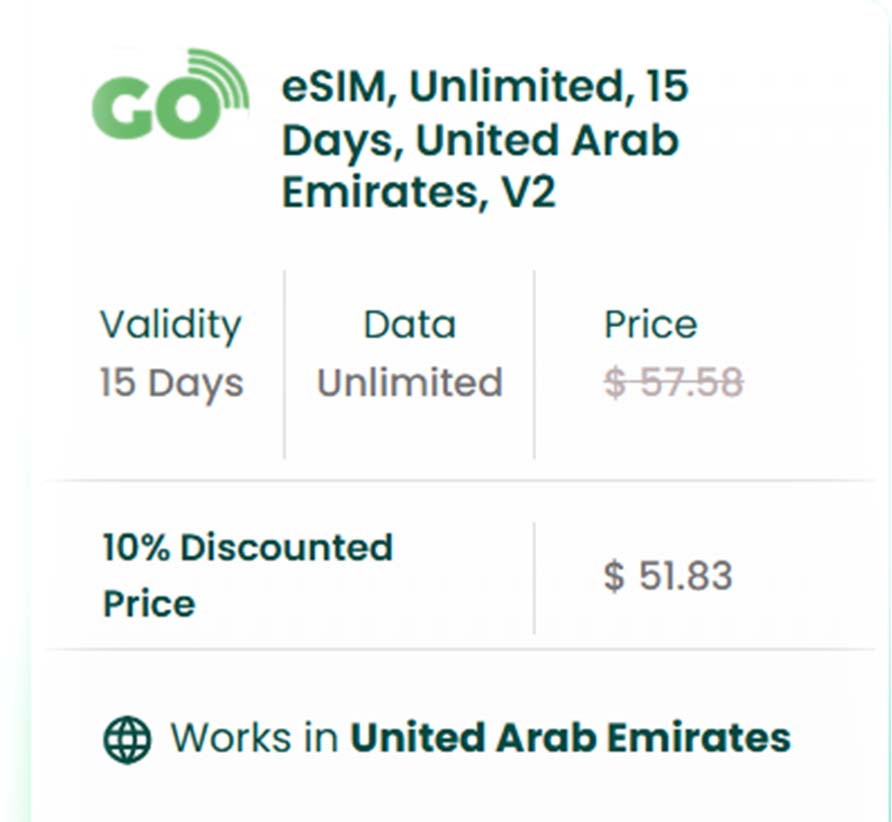This screenshot has width=892, height=822.
Task: Click the word Price under 10% Discounted
Action: click(x=149, y=604)
